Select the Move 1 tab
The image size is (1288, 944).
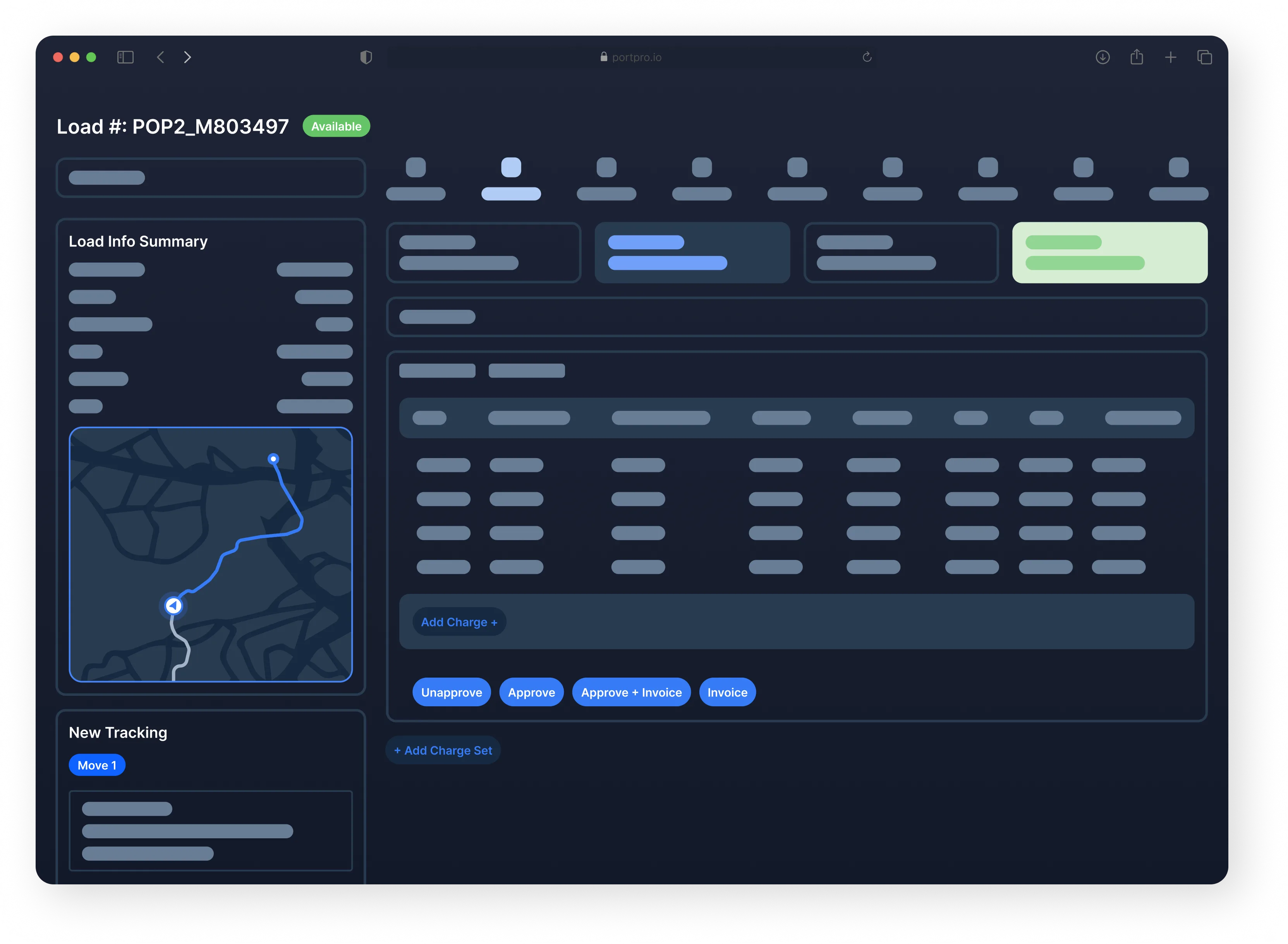click(96, 765)
